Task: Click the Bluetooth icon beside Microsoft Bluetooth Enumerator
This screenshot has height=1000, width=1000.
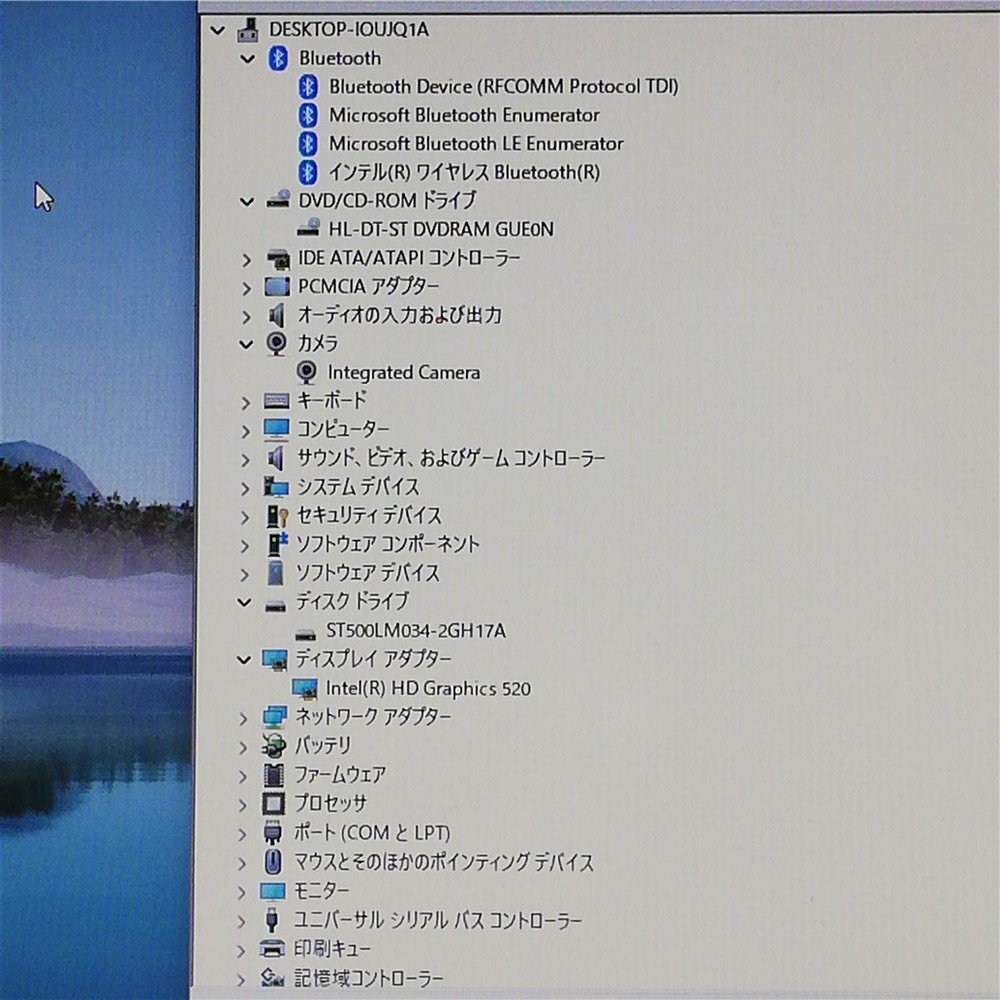Action: coord(308,115)
